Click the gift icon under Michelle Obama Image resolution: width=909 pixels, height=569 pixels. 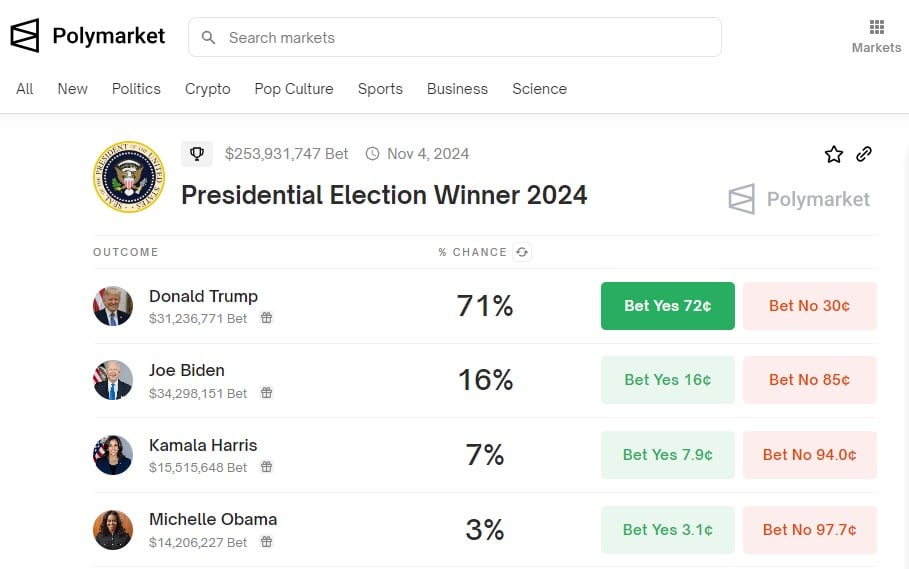(266, 542)
